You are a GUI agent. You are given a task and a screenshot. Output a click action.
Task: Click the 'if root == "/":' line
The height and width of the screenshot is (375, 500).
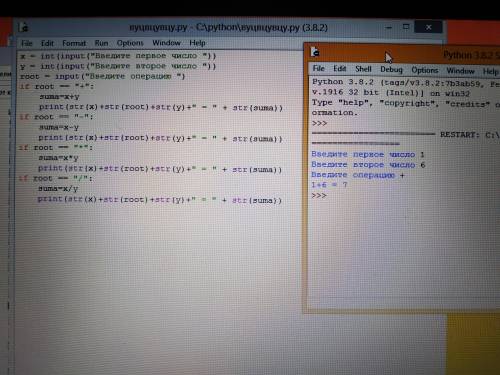click(55, 179)
